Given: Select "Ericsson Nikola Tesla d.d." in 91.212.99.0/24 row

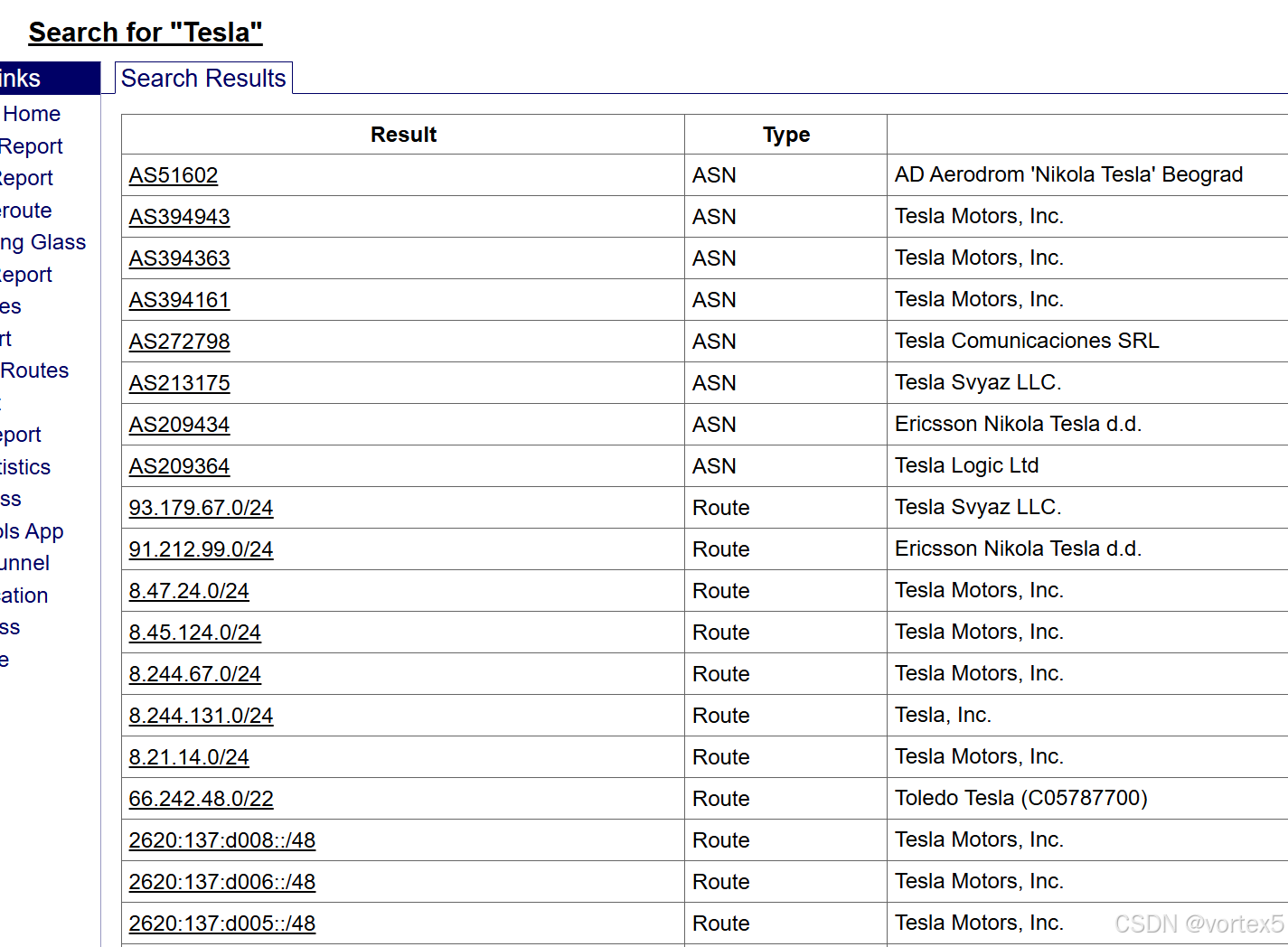Looking at the screenshot, I should pos(1019,549).
